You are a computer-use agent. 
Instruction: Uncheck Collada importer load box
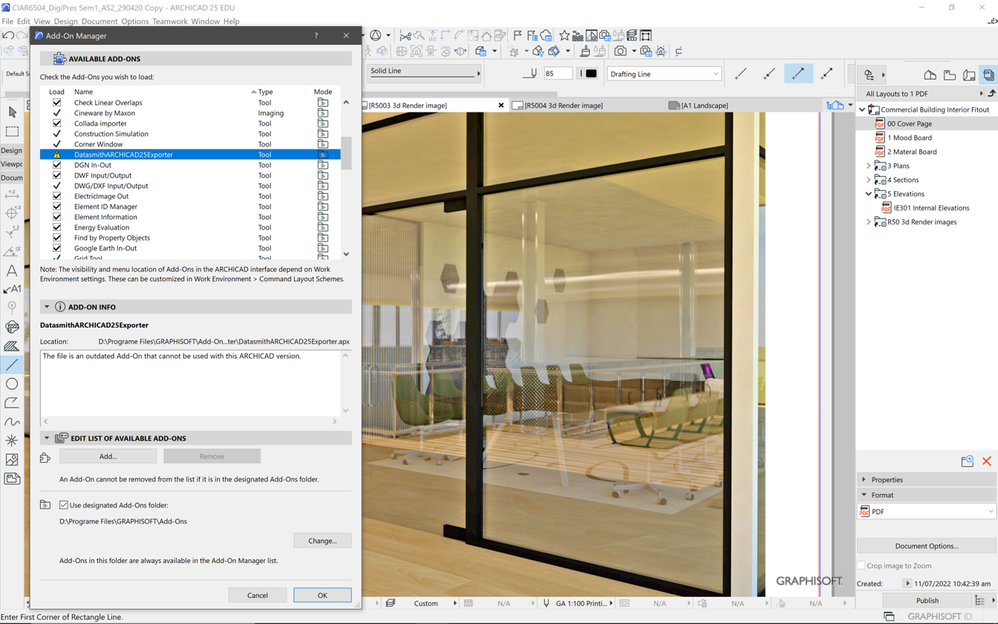click(x=57, y=124)
